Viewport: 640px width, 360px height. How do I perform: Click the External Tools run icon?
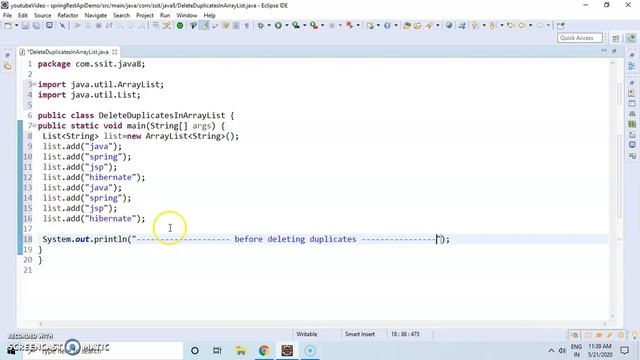314,25
